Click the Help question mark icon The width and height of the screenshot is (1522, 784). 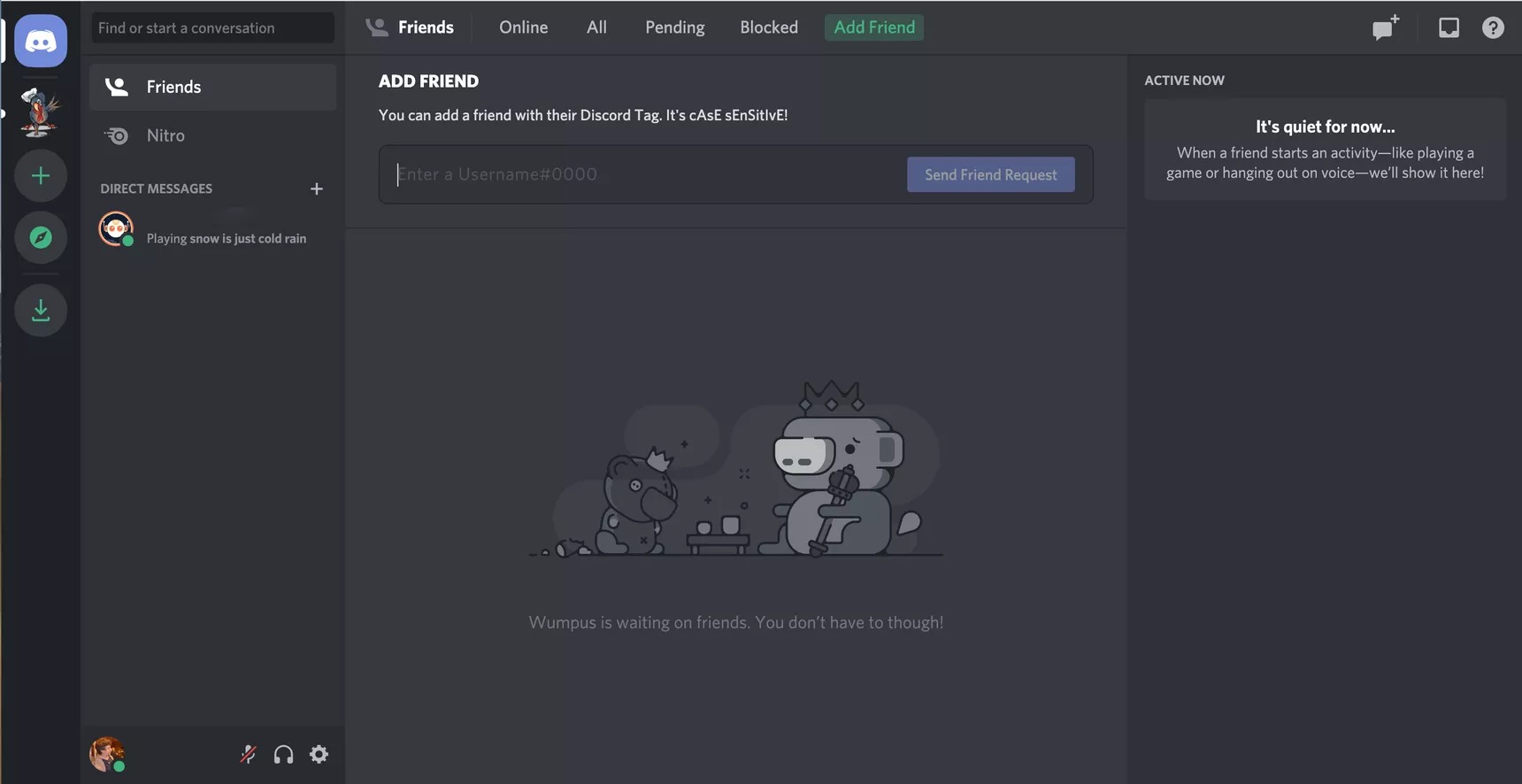pyautogui.click(x=1493, y=28)
